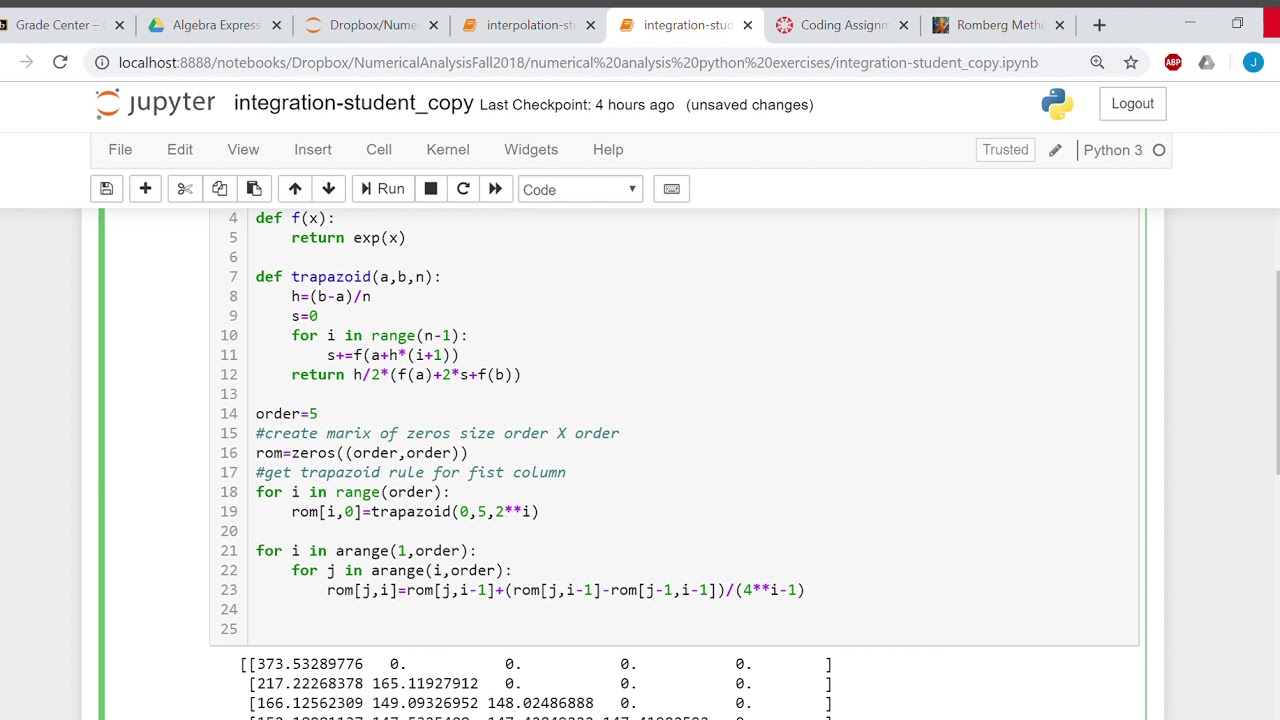Open the File menu
The width and height of the screenshot is (1280, 720).
click(x=120, y=149)
